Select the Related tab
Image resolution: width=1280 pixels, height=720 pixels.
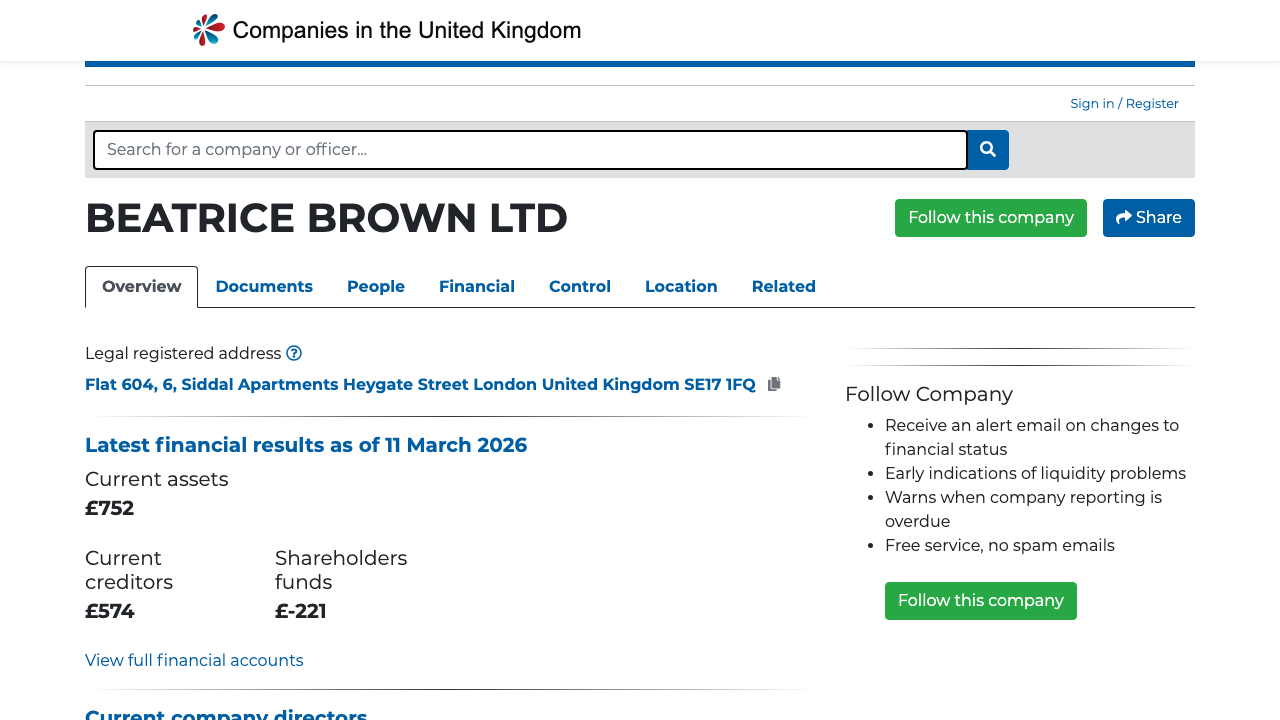[784, 287]
